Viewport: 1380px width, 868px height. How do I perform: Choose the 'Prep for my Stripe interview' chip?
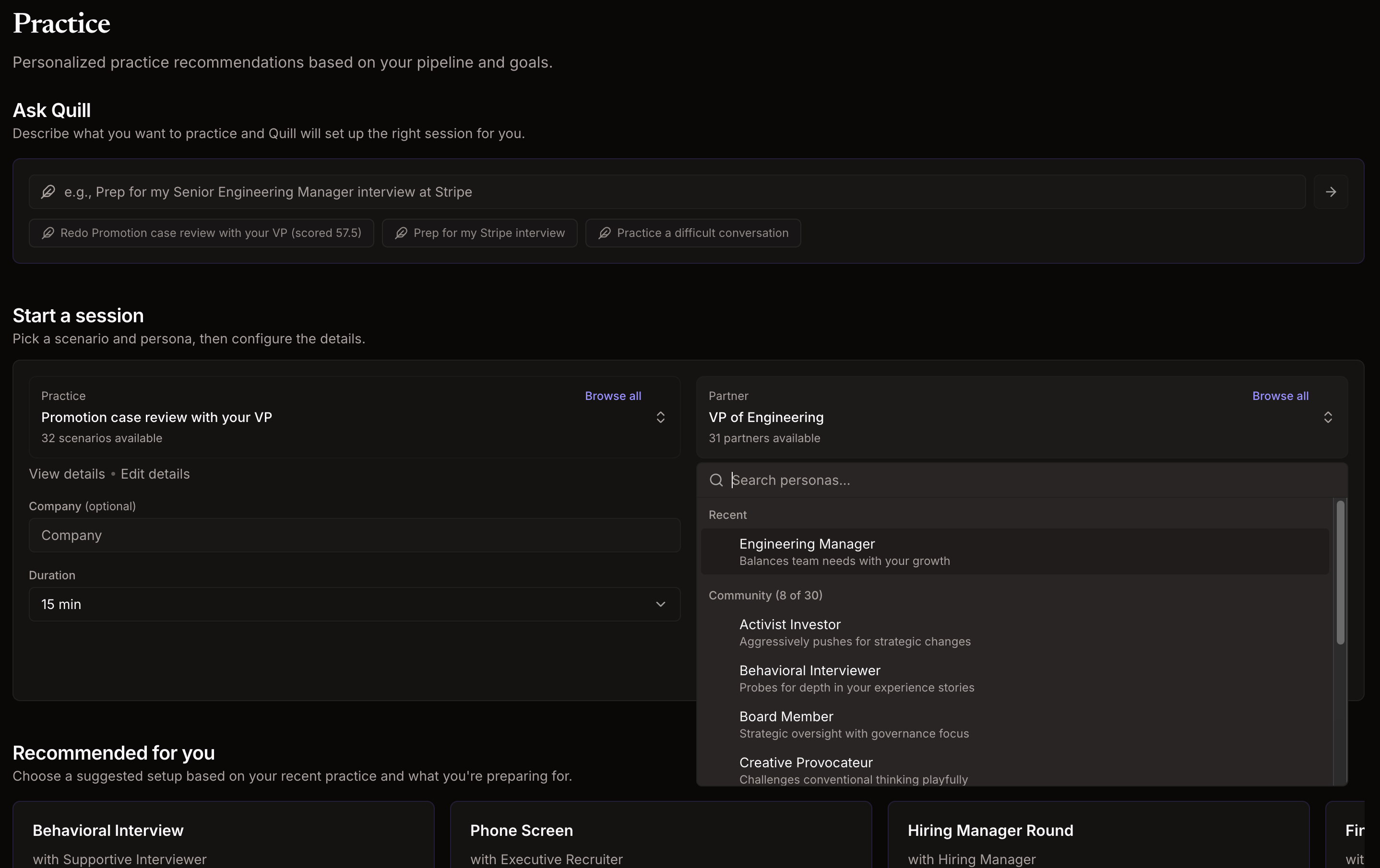point(480,233)
